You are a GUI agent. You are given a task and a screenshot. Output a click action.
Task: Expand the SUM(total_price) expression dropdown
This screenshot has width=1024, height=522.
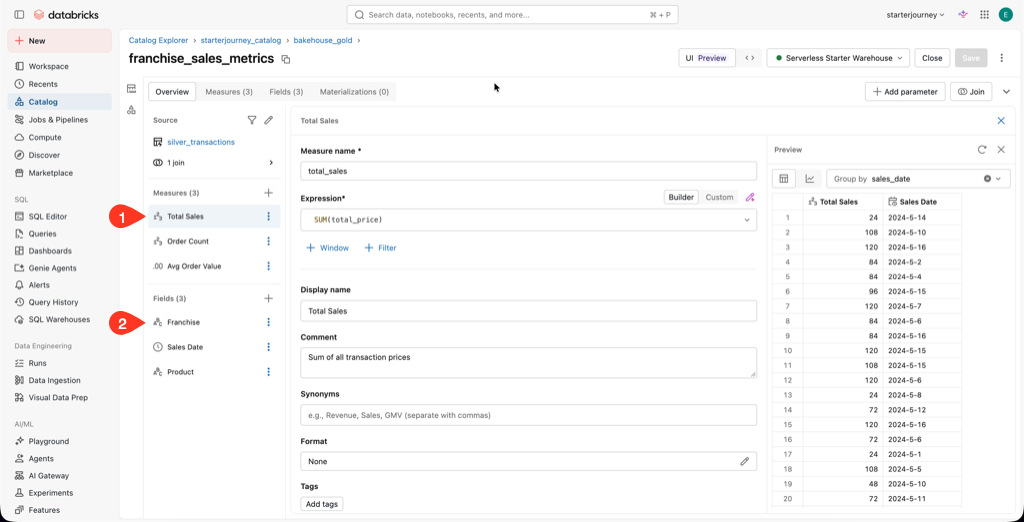[x=747, y=220]
